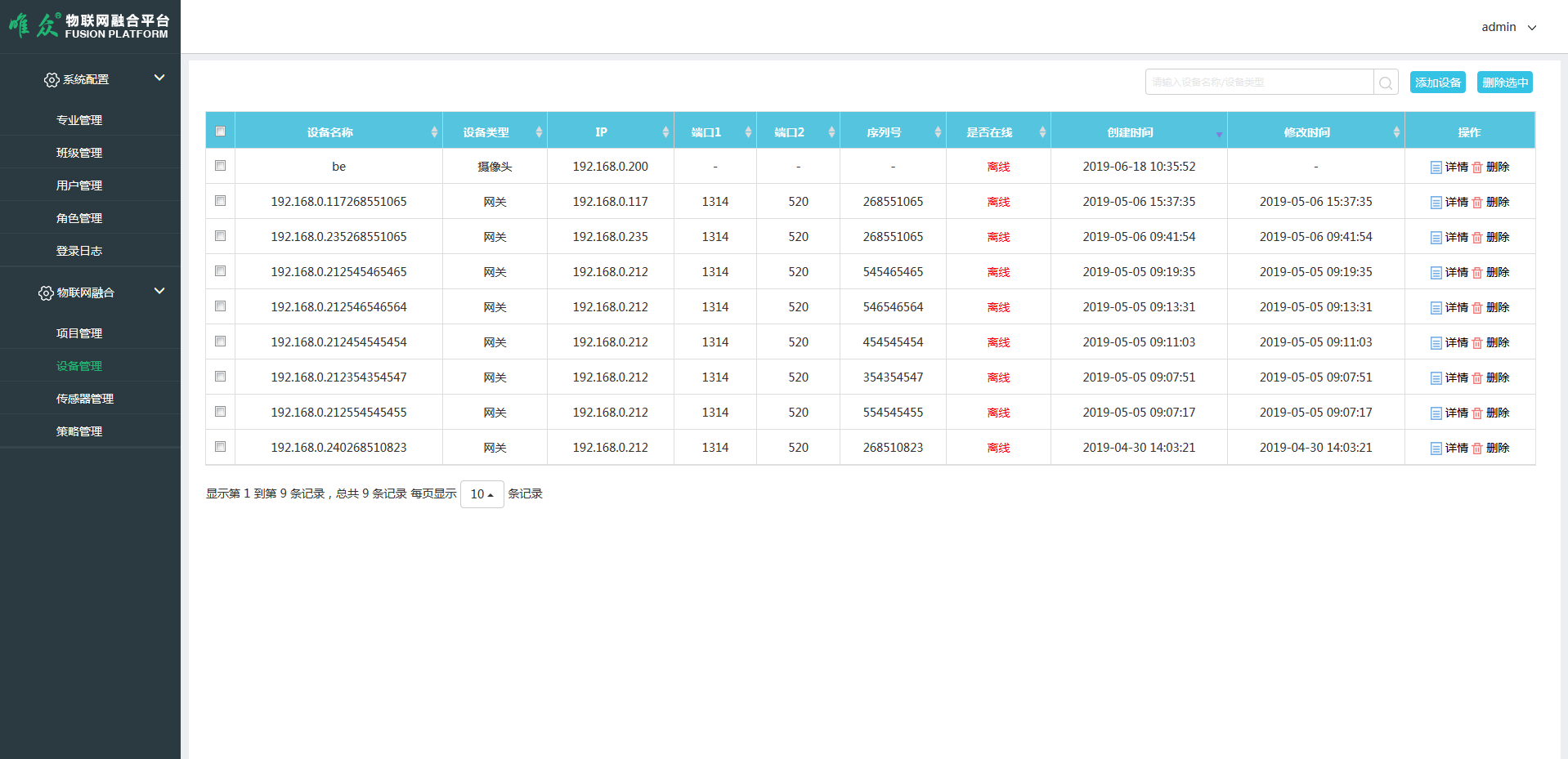Screen dimensions: 1568x759
Task: Click the 添加设备 button
Action: (x=1438, y=83)
